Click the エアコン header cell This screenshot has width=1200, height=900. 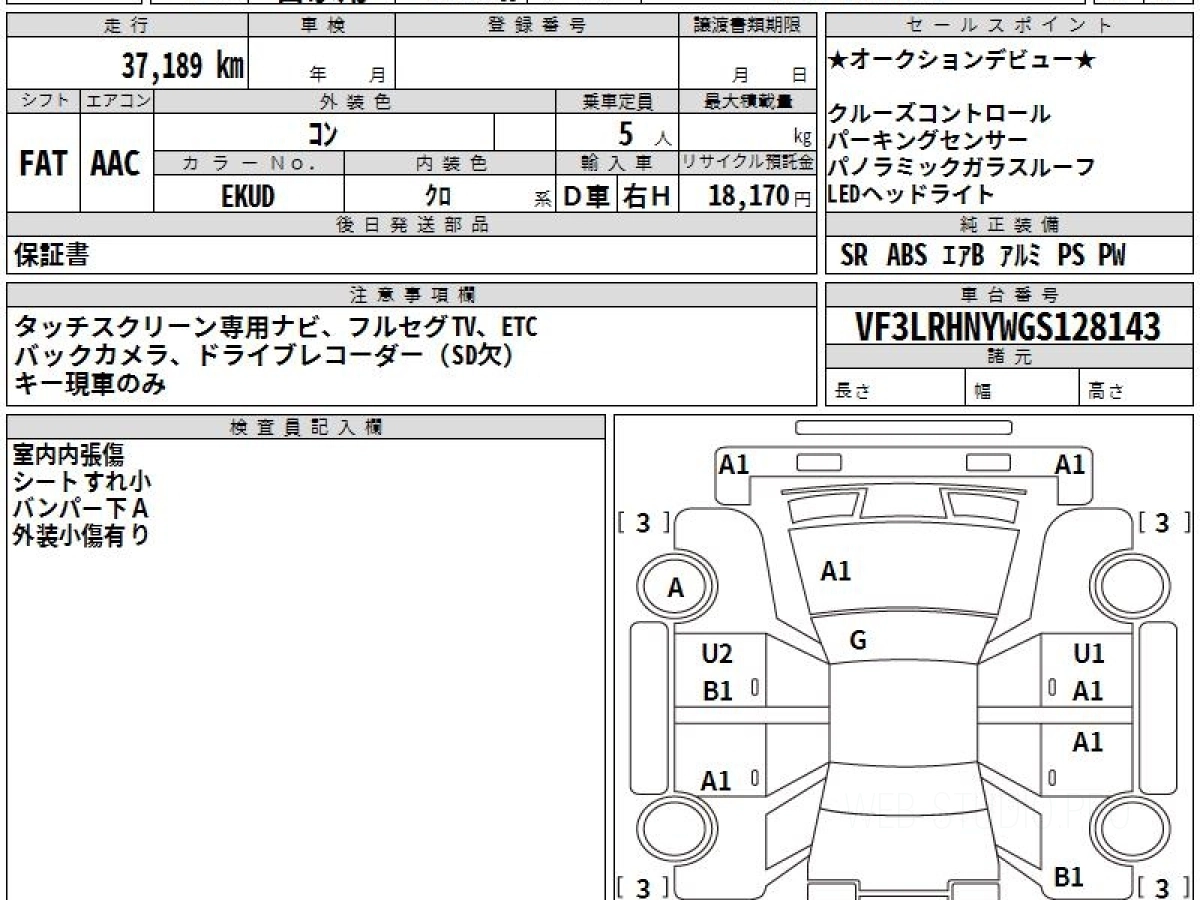pyautogui.click(x=117, y=101)
